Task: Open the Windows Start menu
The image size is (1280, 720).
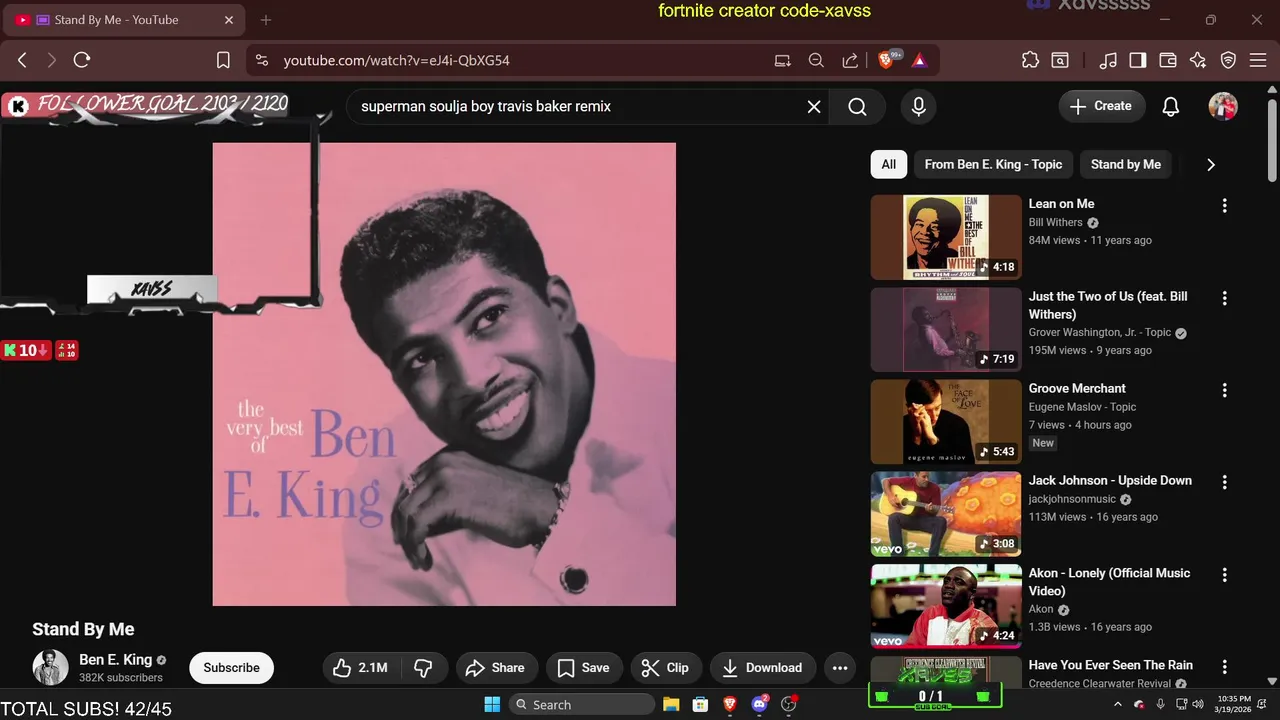Action: click(492, 705)
